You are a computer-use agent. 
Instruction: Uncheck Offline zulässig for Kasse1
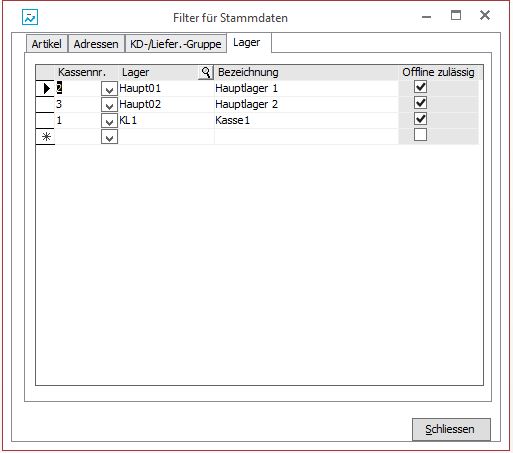click(x=420, y=119)
